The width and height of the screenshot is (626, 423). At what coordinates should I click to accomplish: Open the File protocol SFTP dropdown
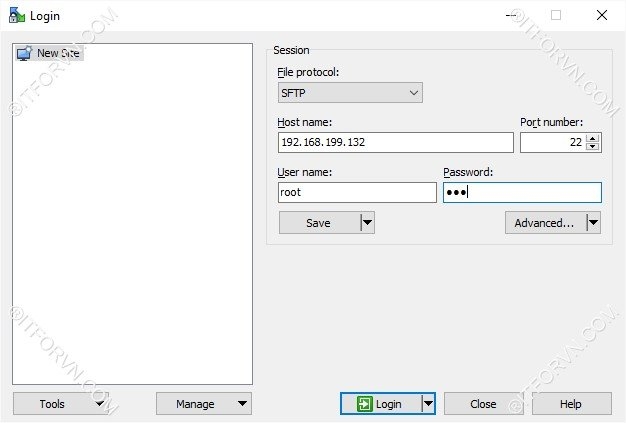pos(350,93)
